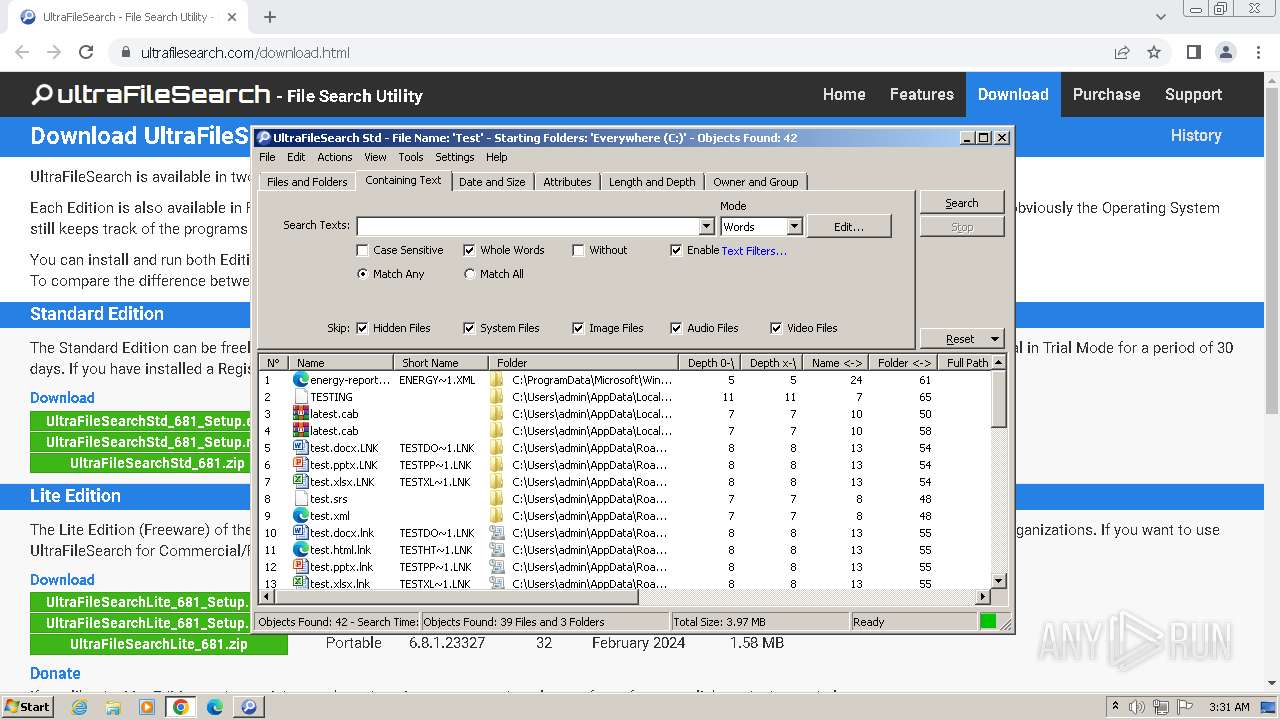This screenshot has width=1280, height=720.
Task: Enable the Case Sensitive checkbox
Action: point(363,250)
